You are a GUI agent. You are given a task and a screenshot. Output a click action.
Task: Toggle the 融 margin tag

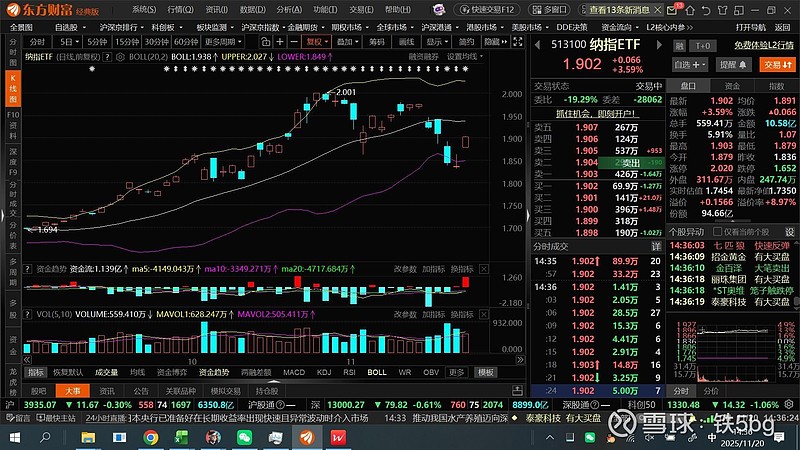(x=679, y=46)
